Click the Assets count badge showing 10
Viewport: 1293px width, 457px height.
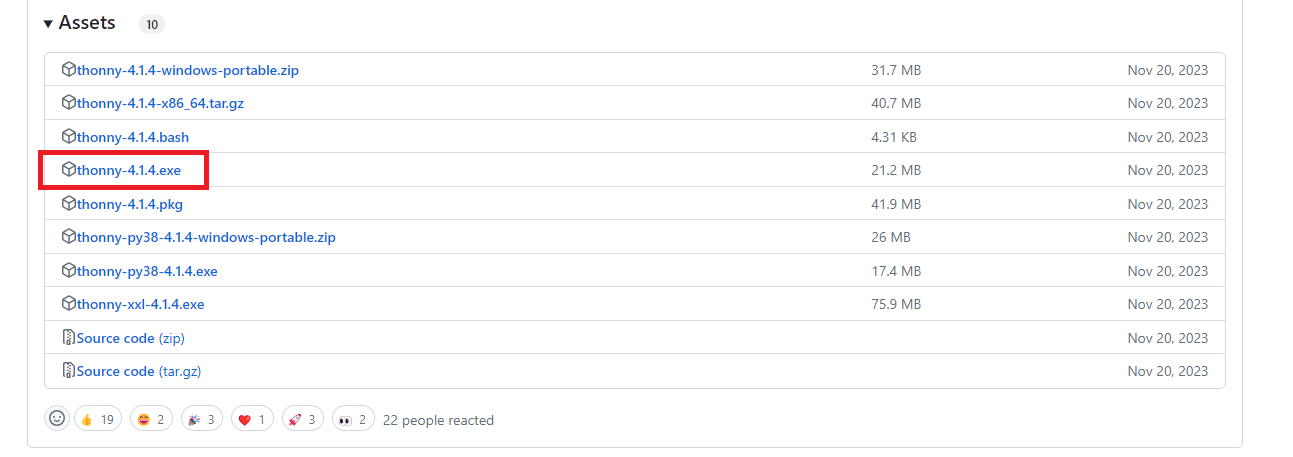[152, 24]
